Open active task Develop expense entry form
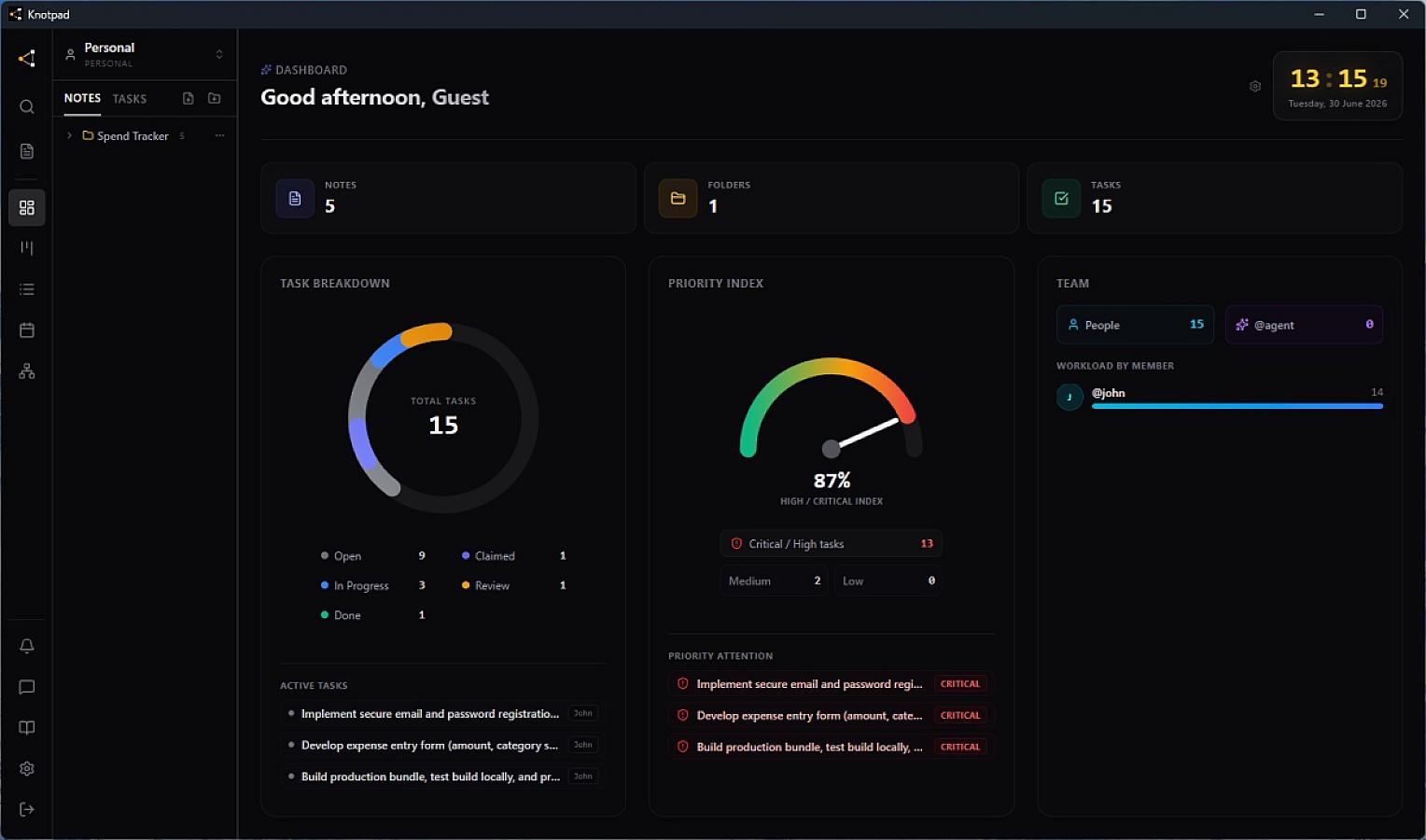Image resolution: width=1426 pixels, height=840 pixels. pos(443,745)
